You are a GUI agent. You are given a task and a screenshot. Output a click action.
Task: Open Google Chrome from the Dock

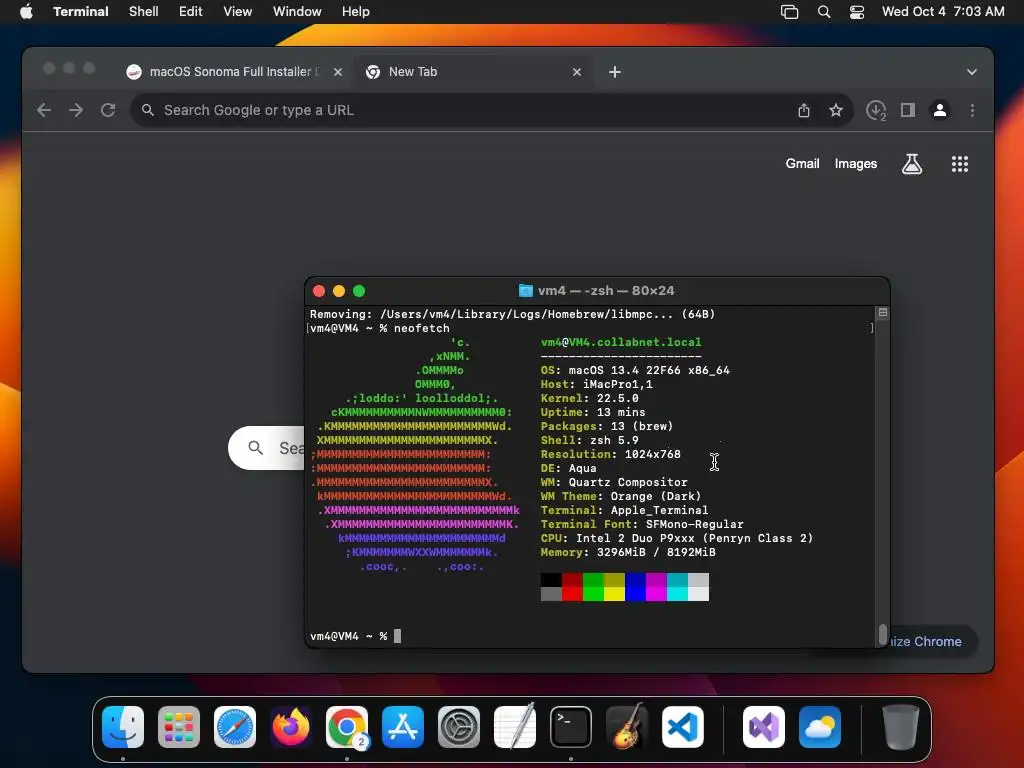click(x=347, y=727)
